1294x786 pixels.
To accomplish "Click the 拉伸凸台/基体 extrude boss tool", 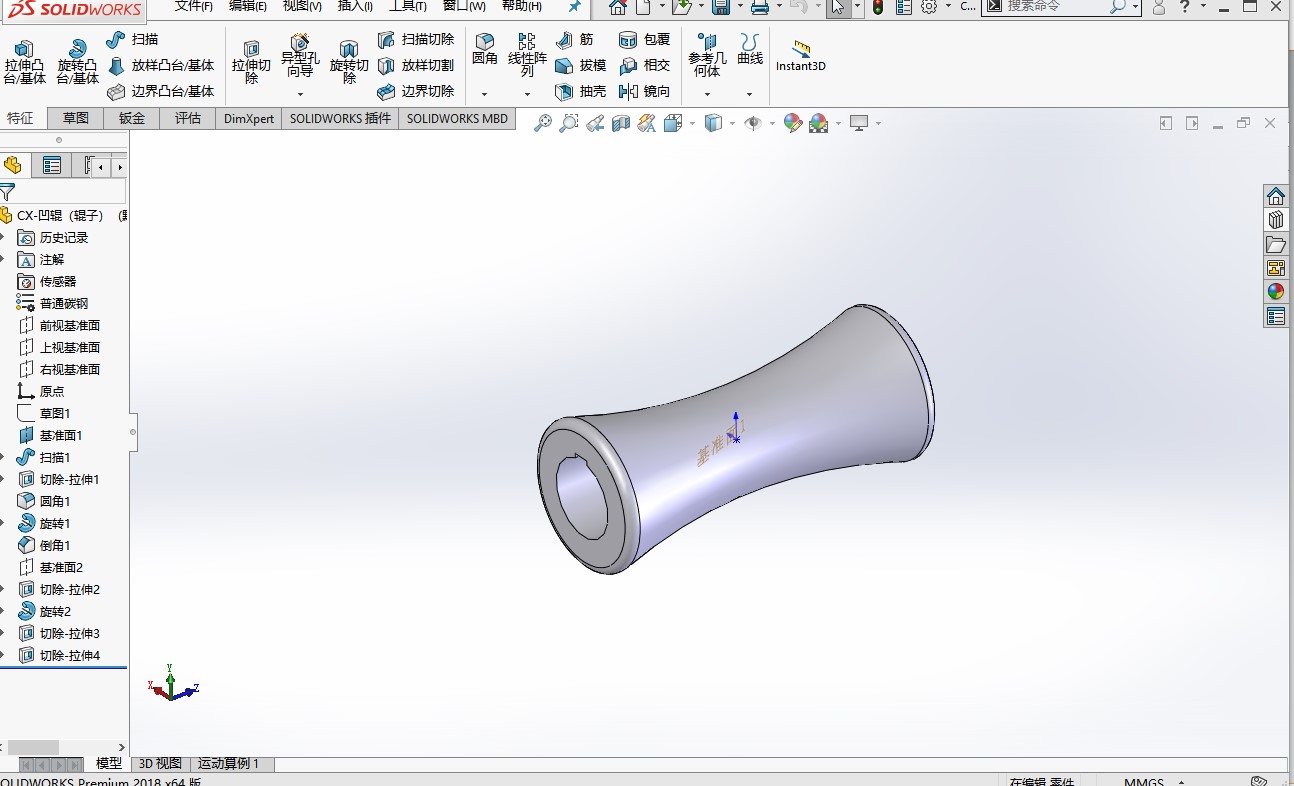I will (24, 63).
